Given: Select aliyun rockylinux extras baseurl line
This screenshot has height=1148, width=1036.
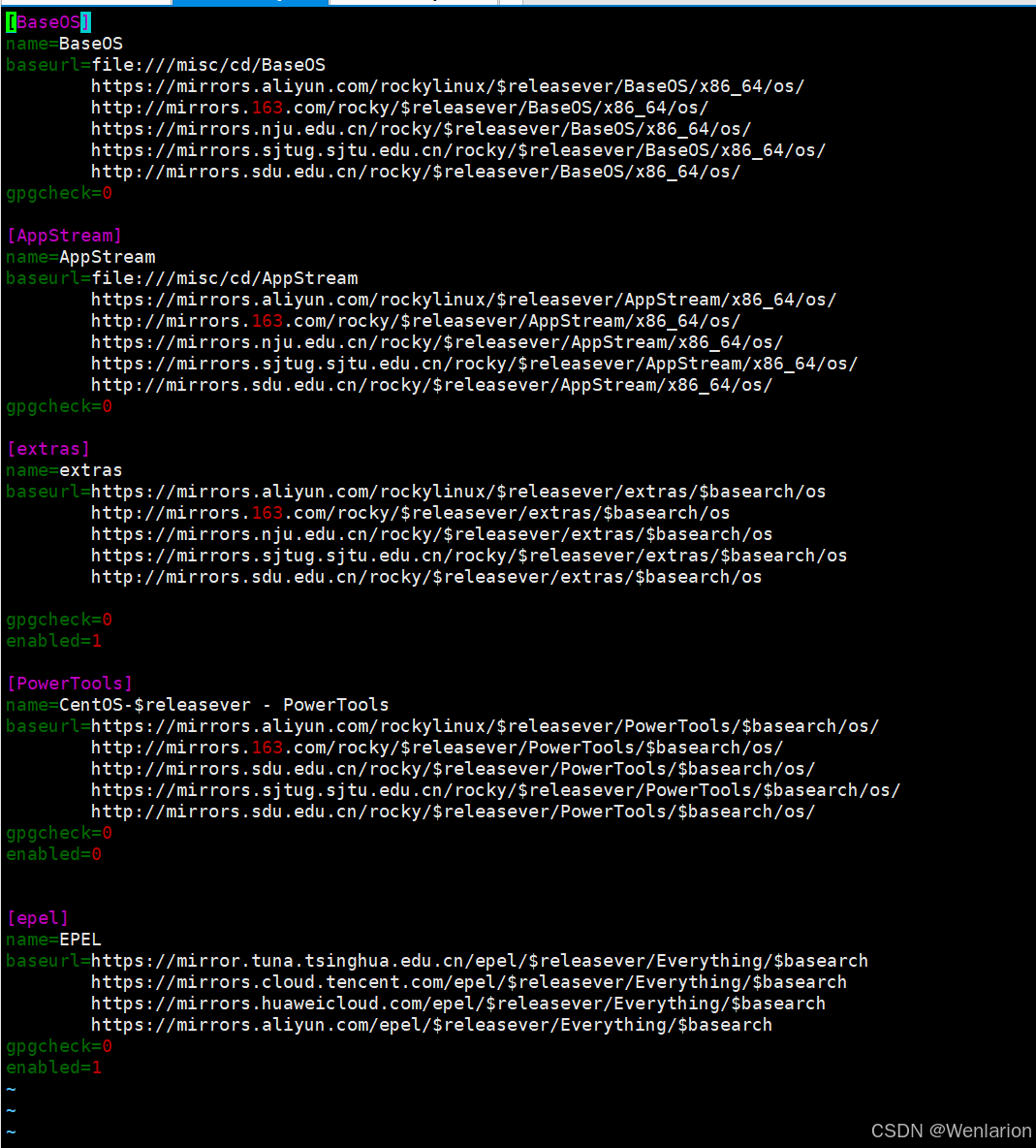Looking at the screenshot, I should click(x=417, y=492).
